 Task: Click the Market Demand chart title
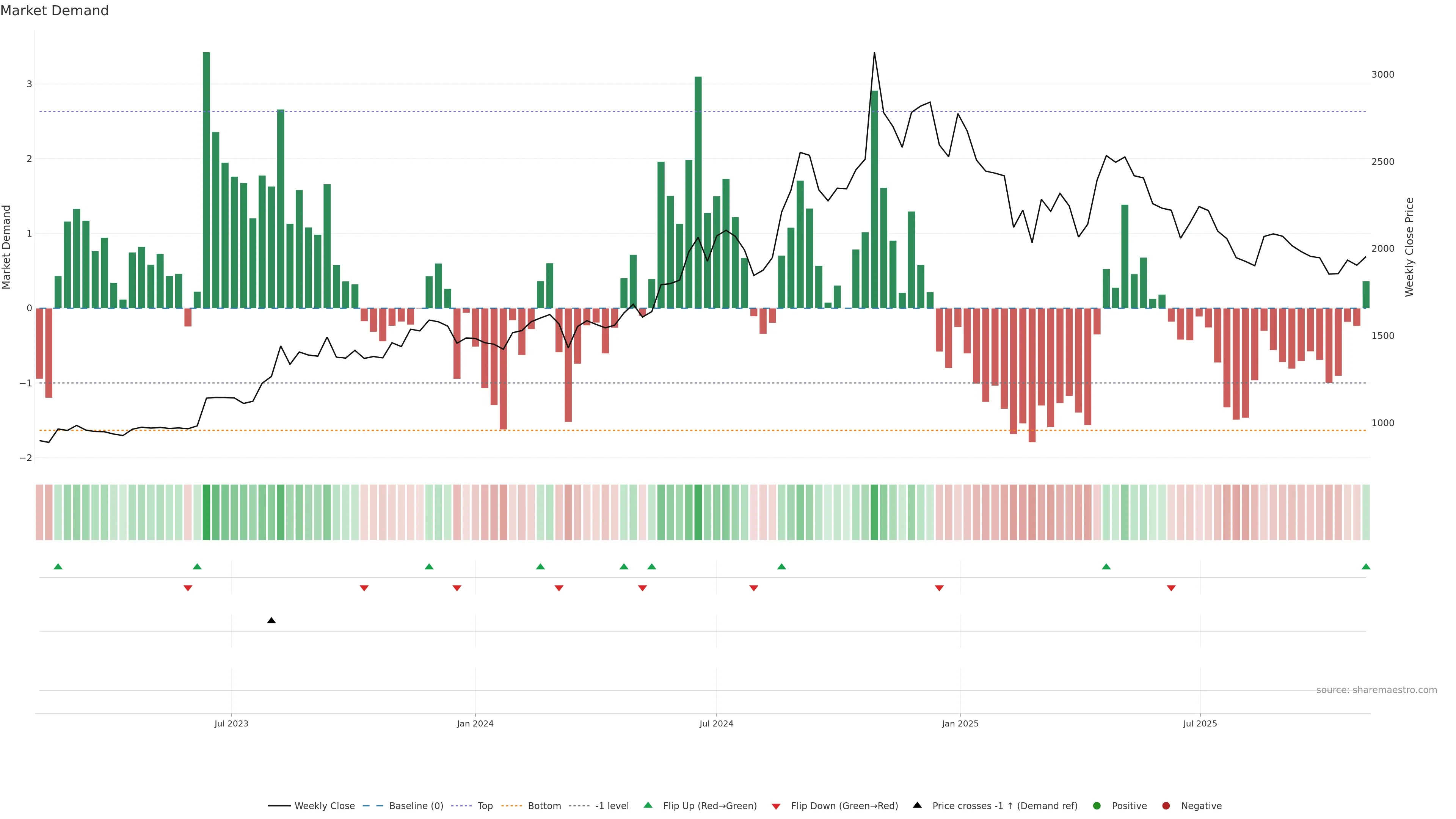click(x=55, y=11)
